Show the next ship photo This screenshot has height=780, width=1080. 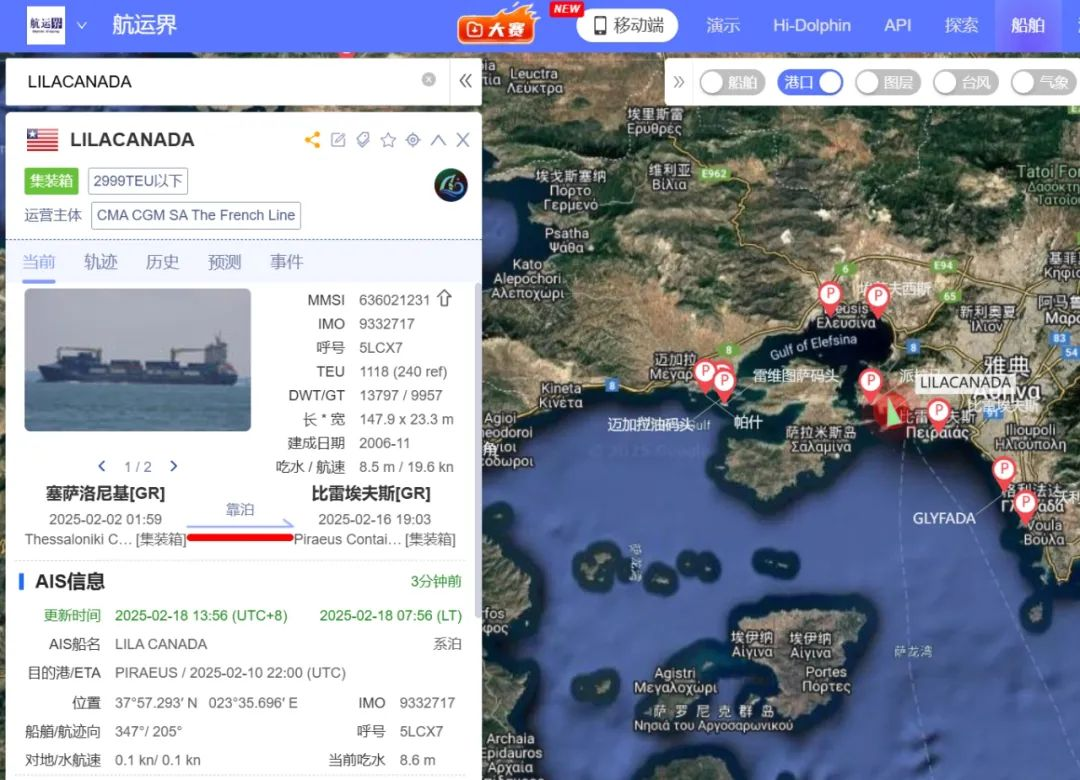[x=174, y=466]
